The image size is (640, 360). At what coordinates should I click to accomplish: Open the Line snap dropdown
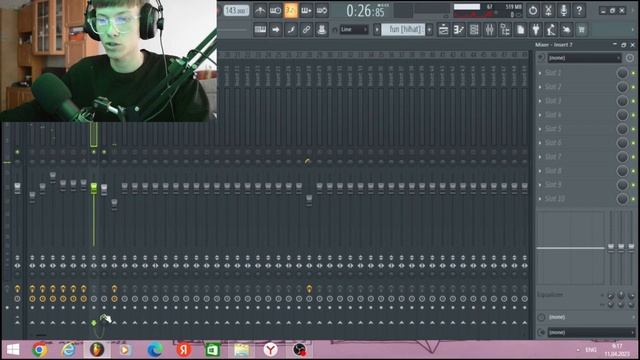354,29
